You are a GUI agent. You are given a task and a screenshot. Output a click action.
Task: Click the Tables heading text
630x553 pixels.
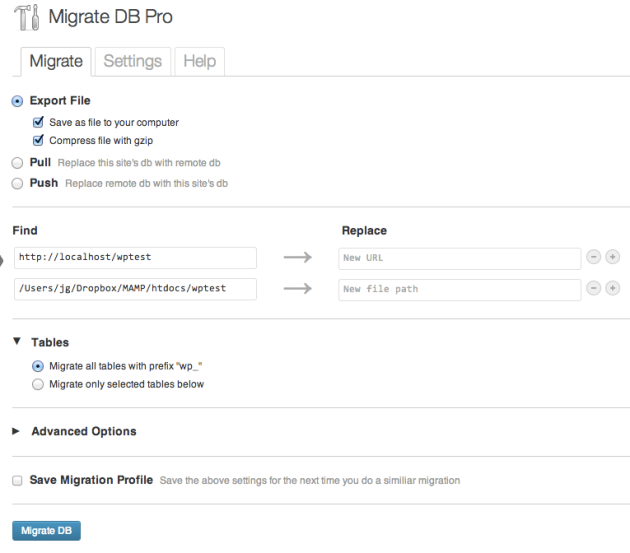(50, 342)
